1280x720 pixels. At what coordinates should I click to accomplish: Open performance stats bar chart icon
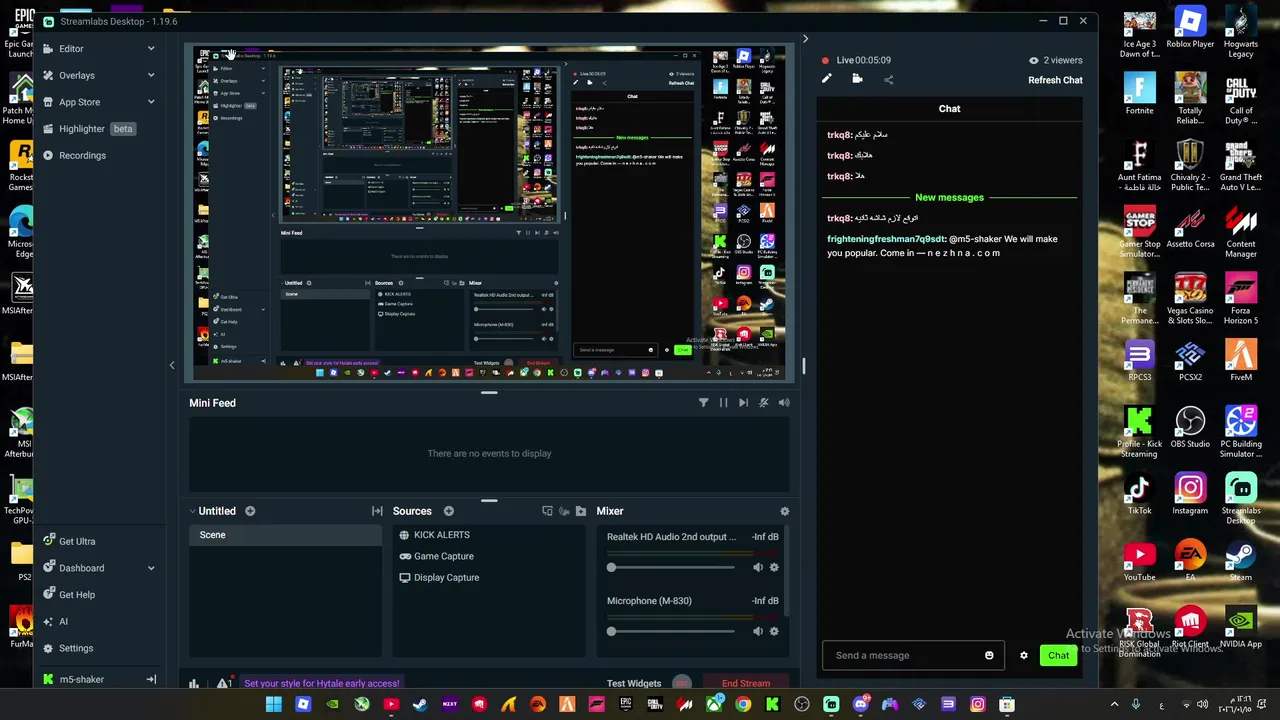point(193,684)
